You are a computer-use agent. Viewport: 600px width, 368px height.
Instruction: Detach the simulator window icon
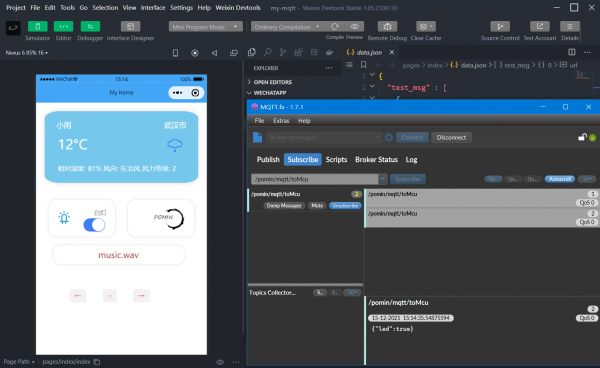click(234, 53)
